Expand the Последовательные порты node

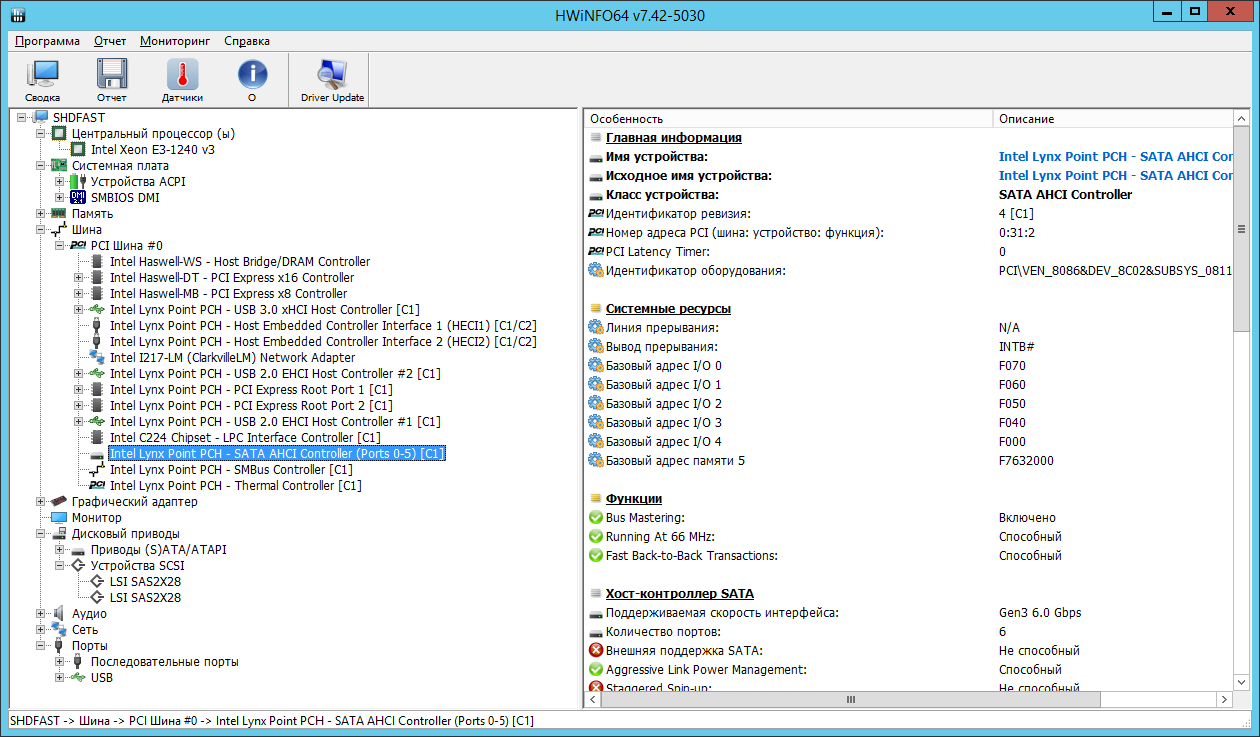point(60,662)
